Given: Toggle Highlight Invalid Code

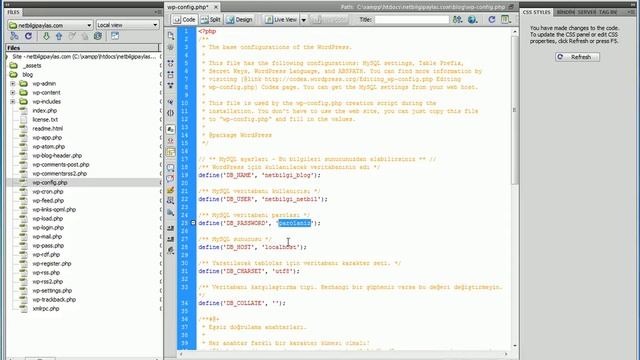Looking at the screenshot, I should click(x=171, y=141).
